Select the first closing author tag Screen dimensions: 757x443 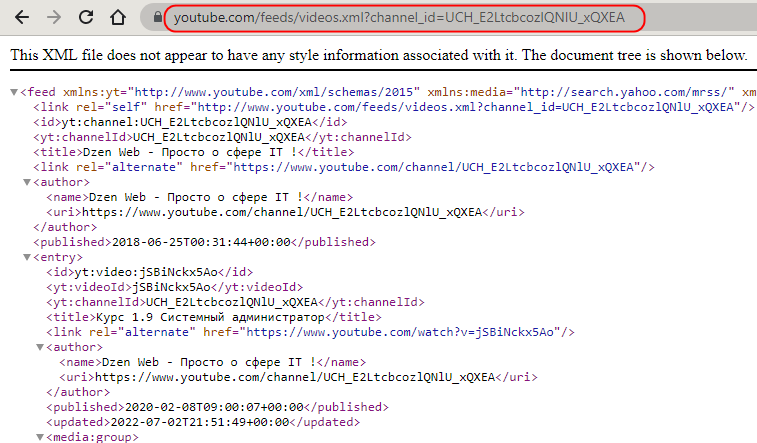[65, 227]
